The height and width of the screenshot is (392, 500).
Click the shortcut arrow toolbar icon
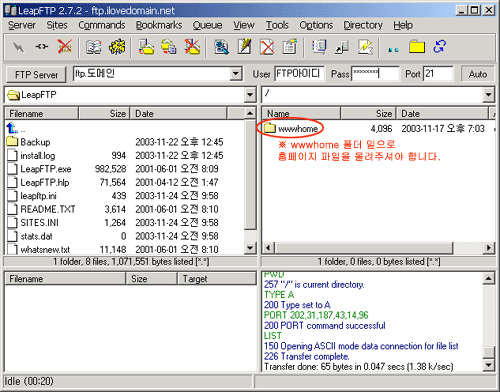pos(342,47)
